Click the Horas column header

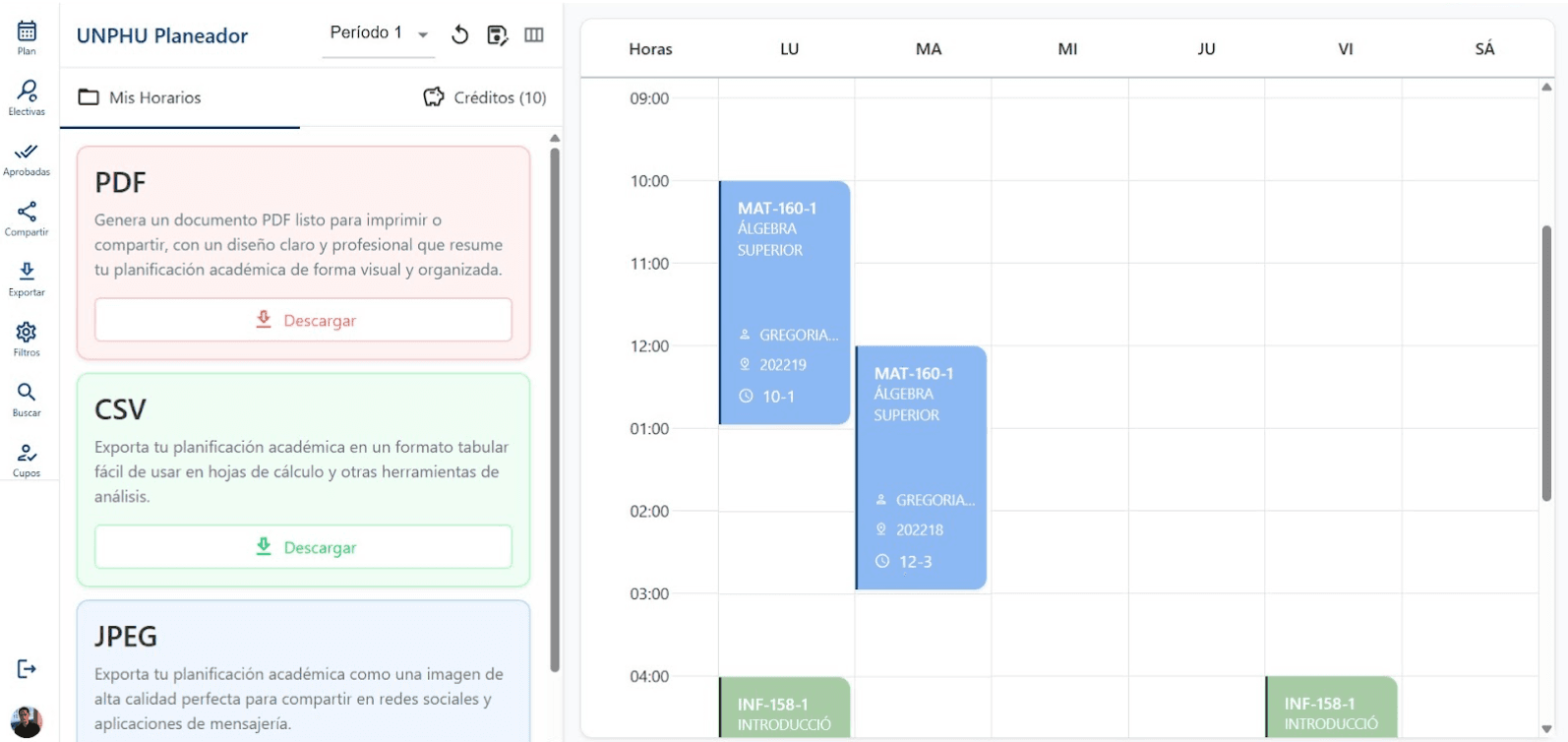tap(650, 49)
